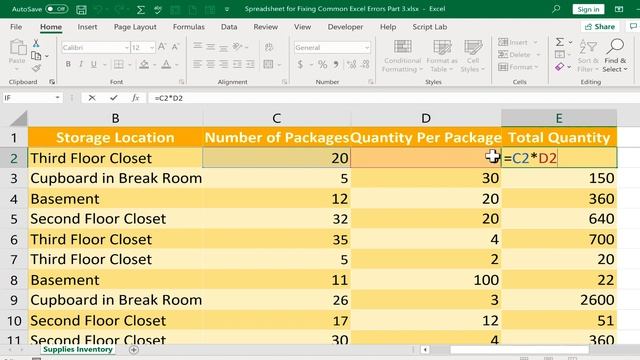Click the Supplies Inventory sheet tab

(x=78, y=349)
